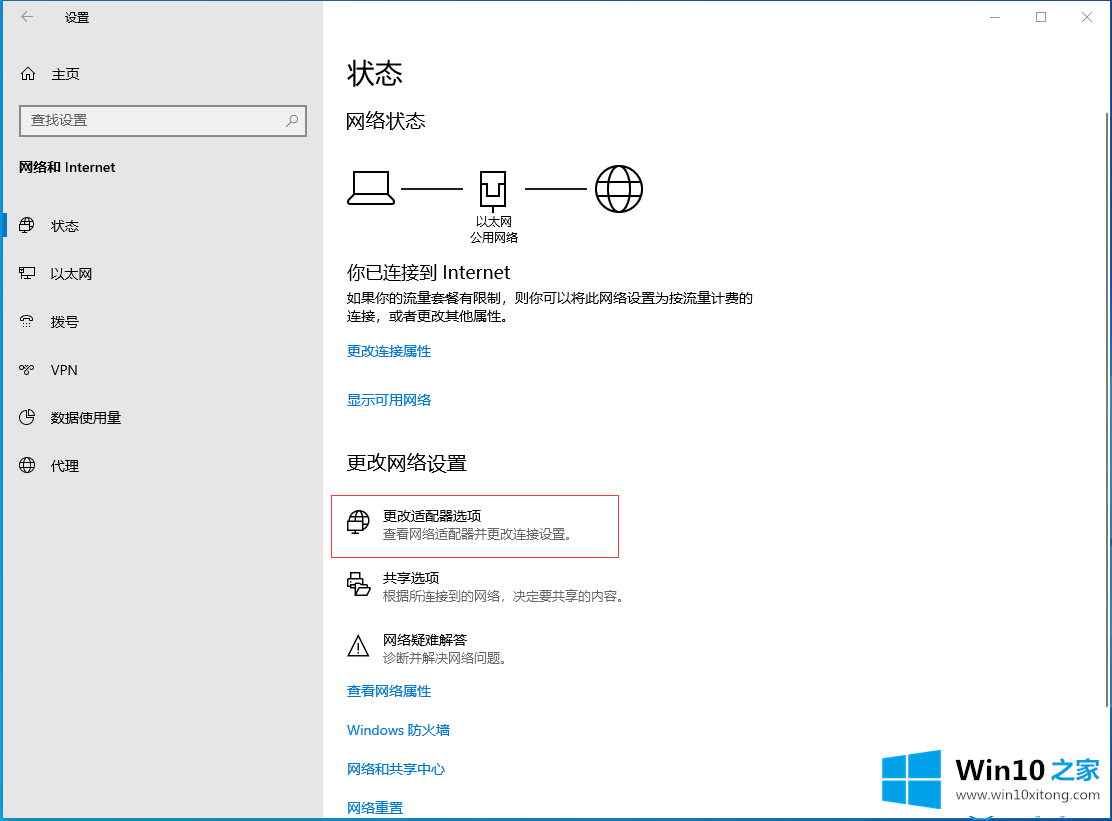This screenshot has width=1112, height=821.
Task: Click the laptop icon in network diagram
Action: tap(371, 189)
